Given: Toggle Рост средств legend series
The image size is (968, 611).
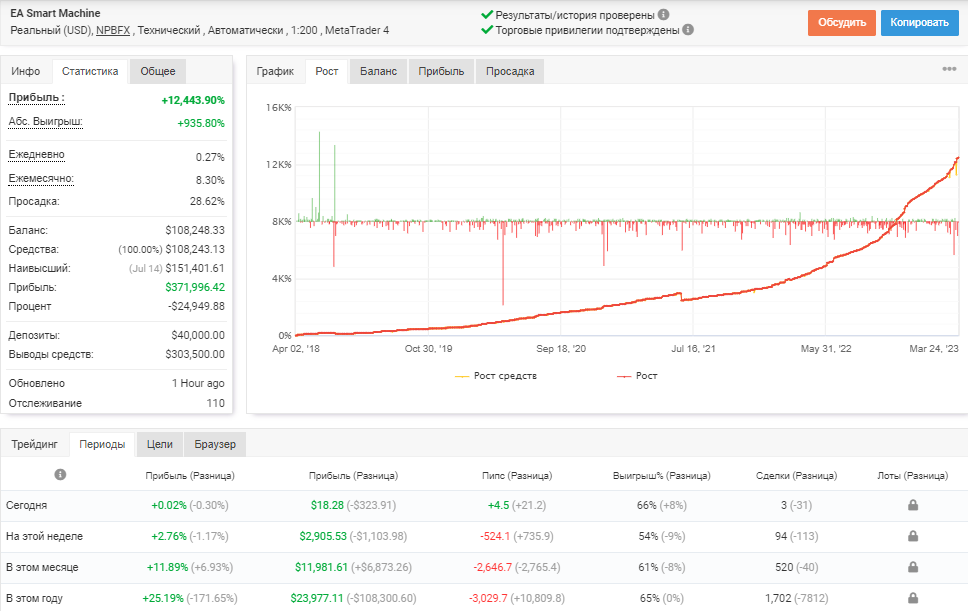Looking at the screenshot, I should point(496,375).
